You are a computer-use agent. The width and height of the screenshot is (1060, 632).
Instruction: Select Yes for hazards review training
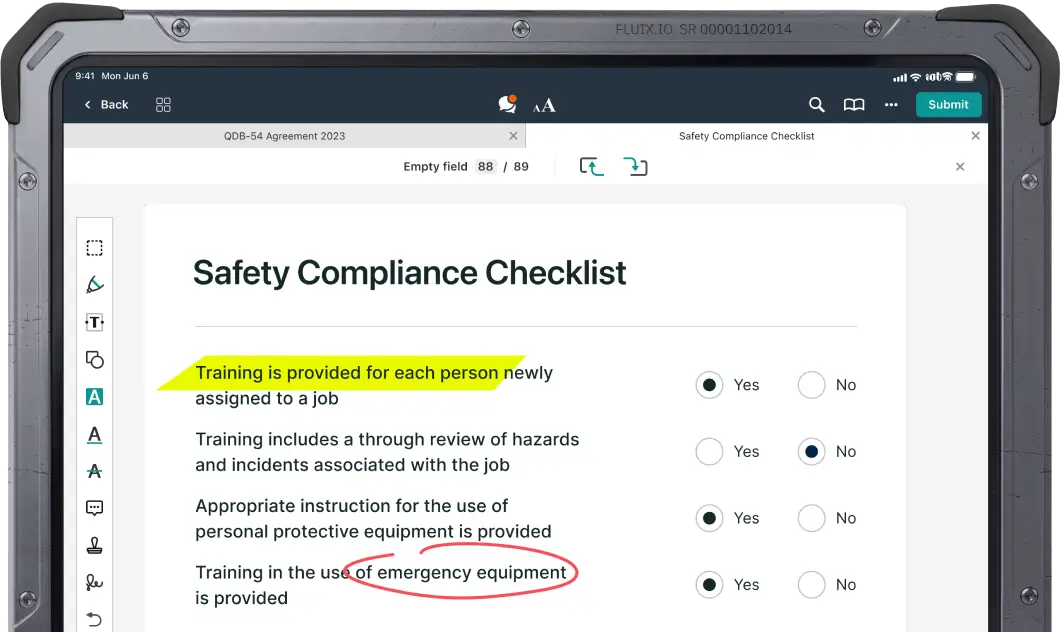709,452
